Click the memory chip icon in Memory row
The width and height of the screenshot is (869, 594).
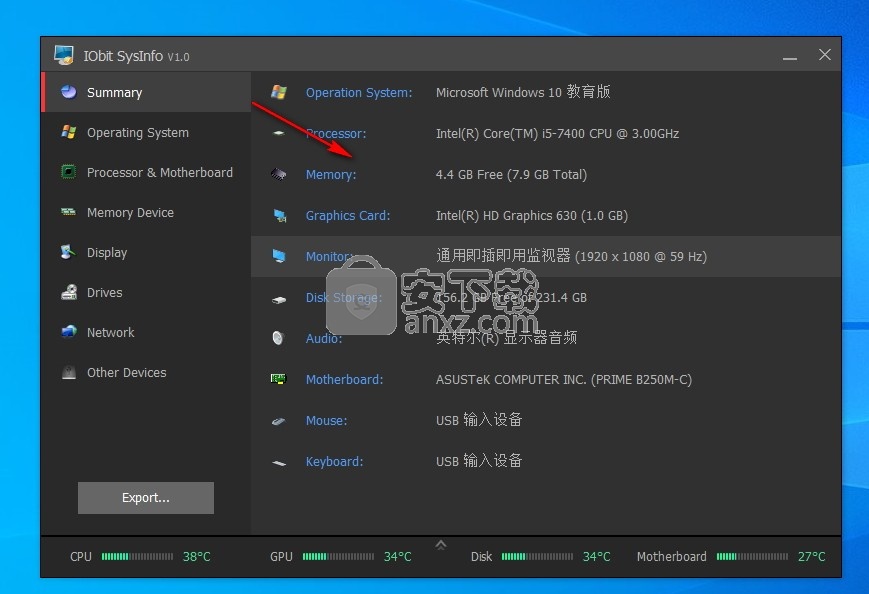click(x=279, y=175)
